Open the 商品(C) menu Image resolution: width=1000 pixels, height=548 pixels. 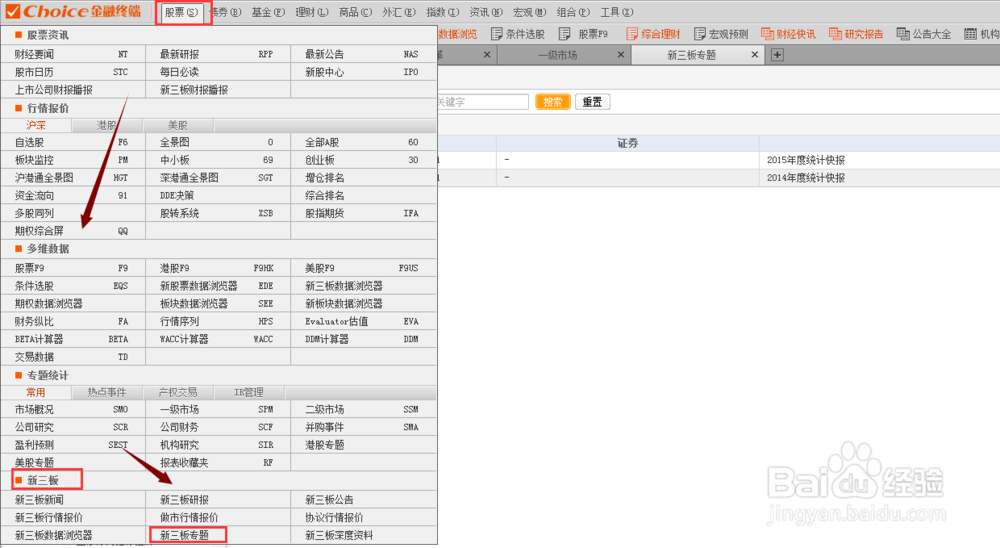click(355, 12)
